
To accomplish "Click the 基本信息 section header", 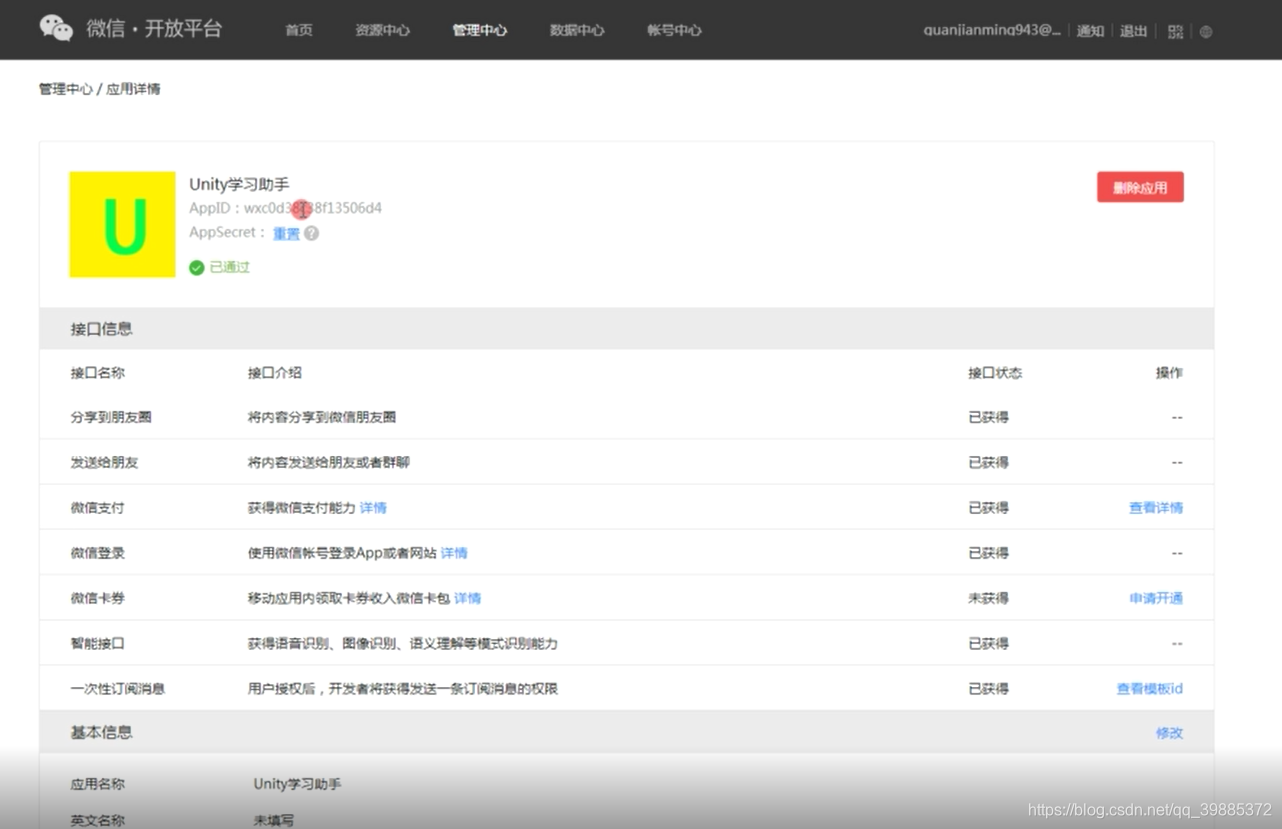I will (x=101, y=732).
